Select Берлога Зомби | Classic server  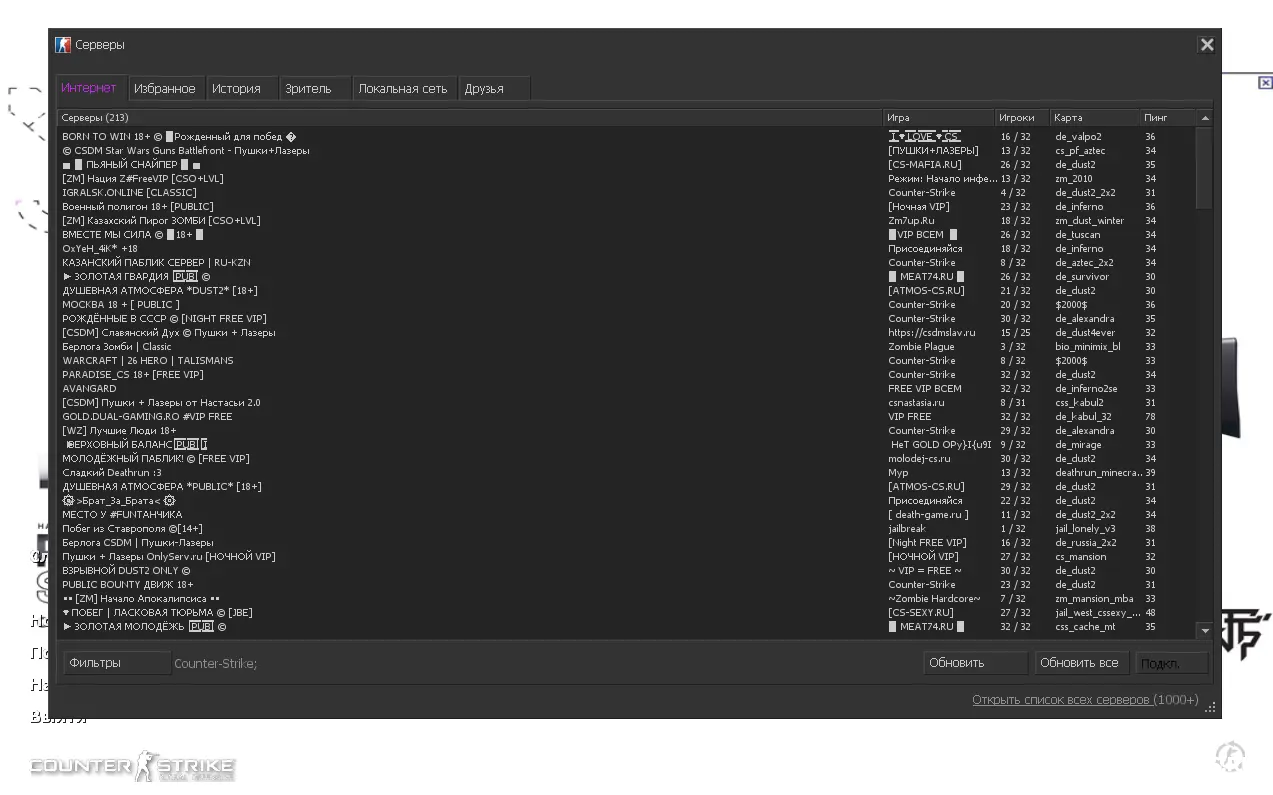(627, 347)
